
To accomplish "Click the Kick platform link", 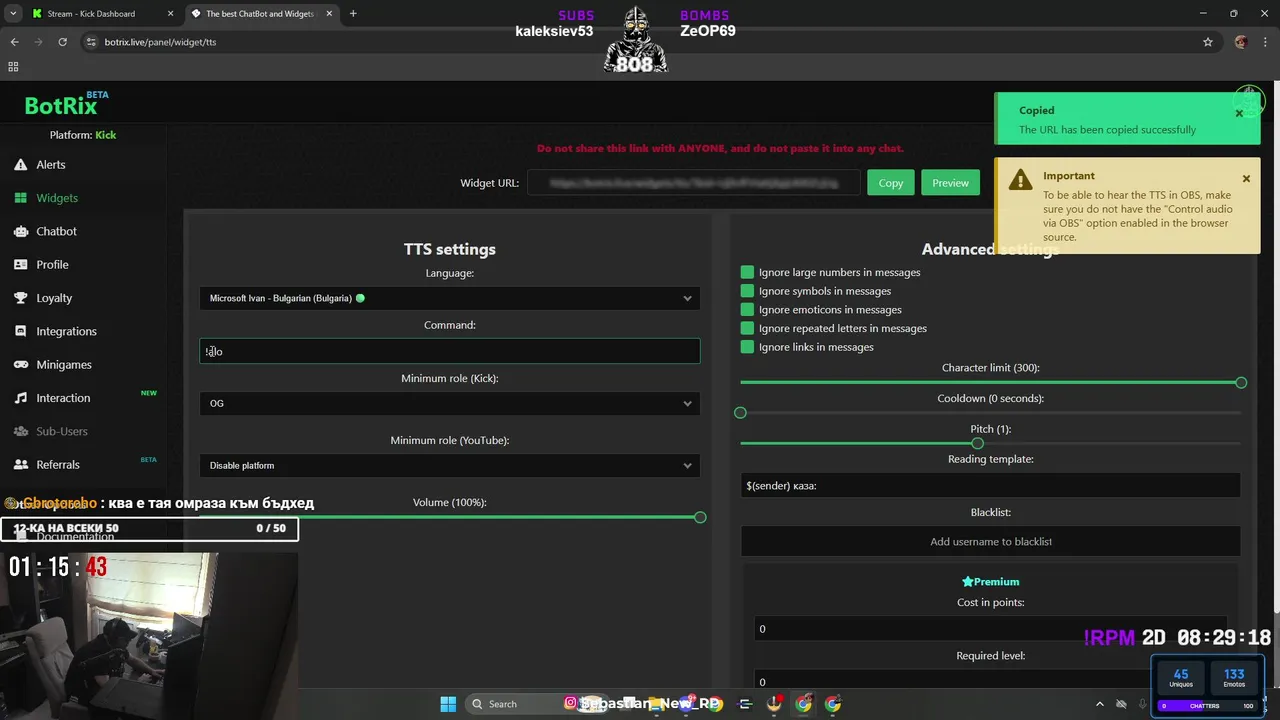I will click(x=106, y=135).
